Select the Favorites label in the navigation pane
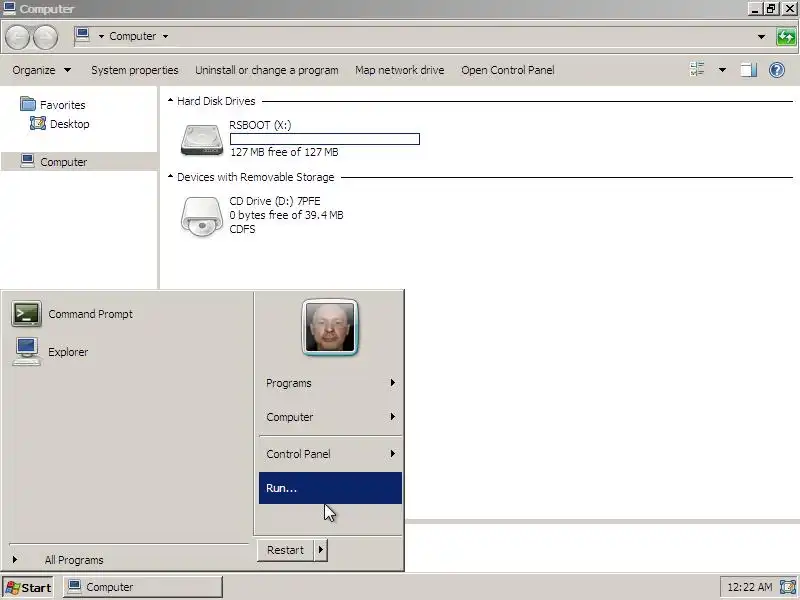The height and width of the screenshot is (600, 800). tap(63, 105)
